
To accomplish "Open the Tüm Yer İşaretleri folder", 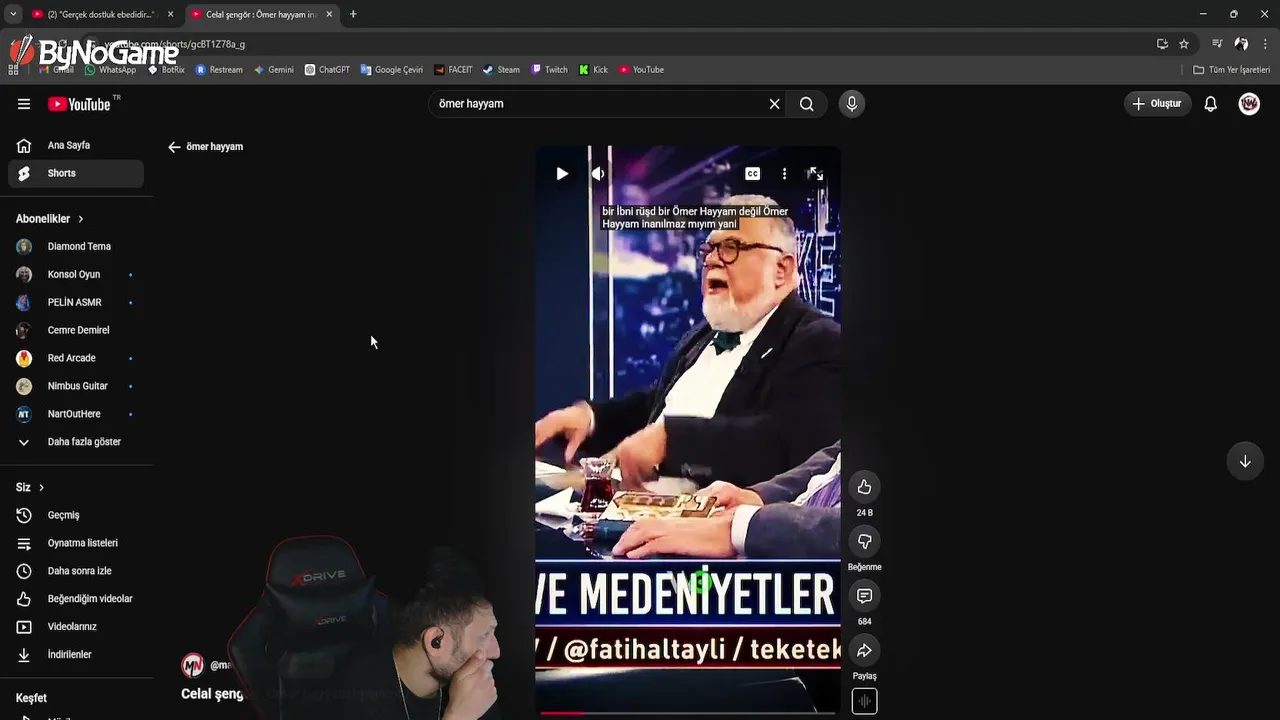I will pos(1232,70).
